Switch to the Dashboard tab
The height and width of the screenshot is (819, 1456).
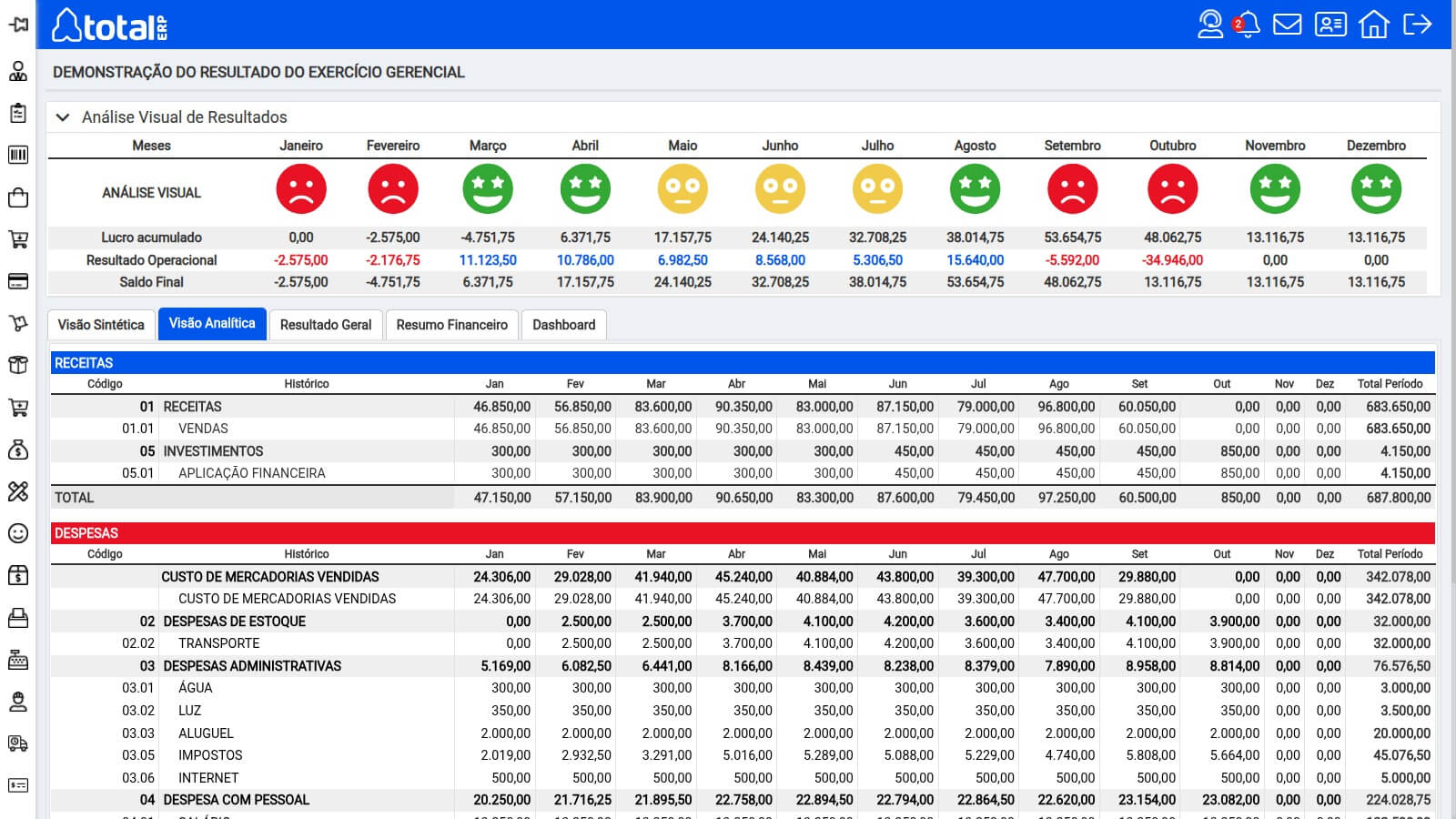point(563,325)
